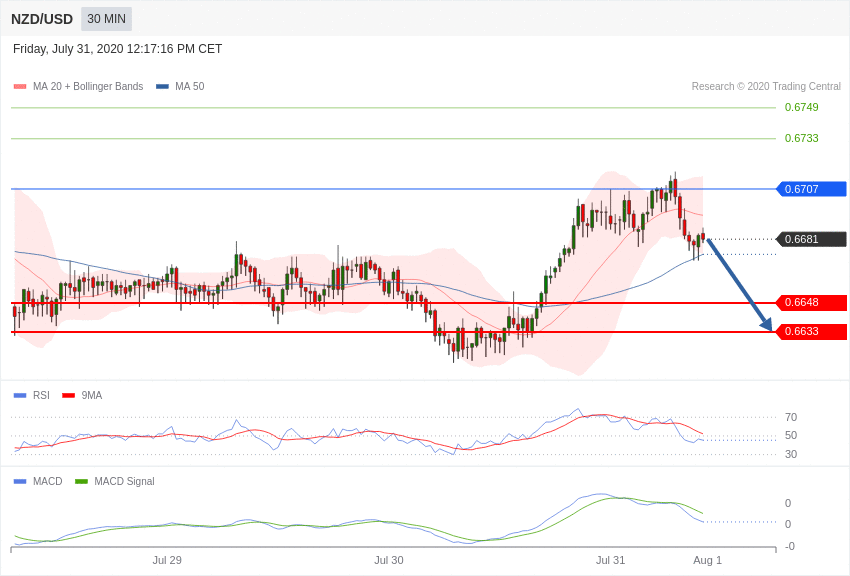Viewport: 850px width, 576px height.
Task: Click the date and time stamp text
Action: 118,49
